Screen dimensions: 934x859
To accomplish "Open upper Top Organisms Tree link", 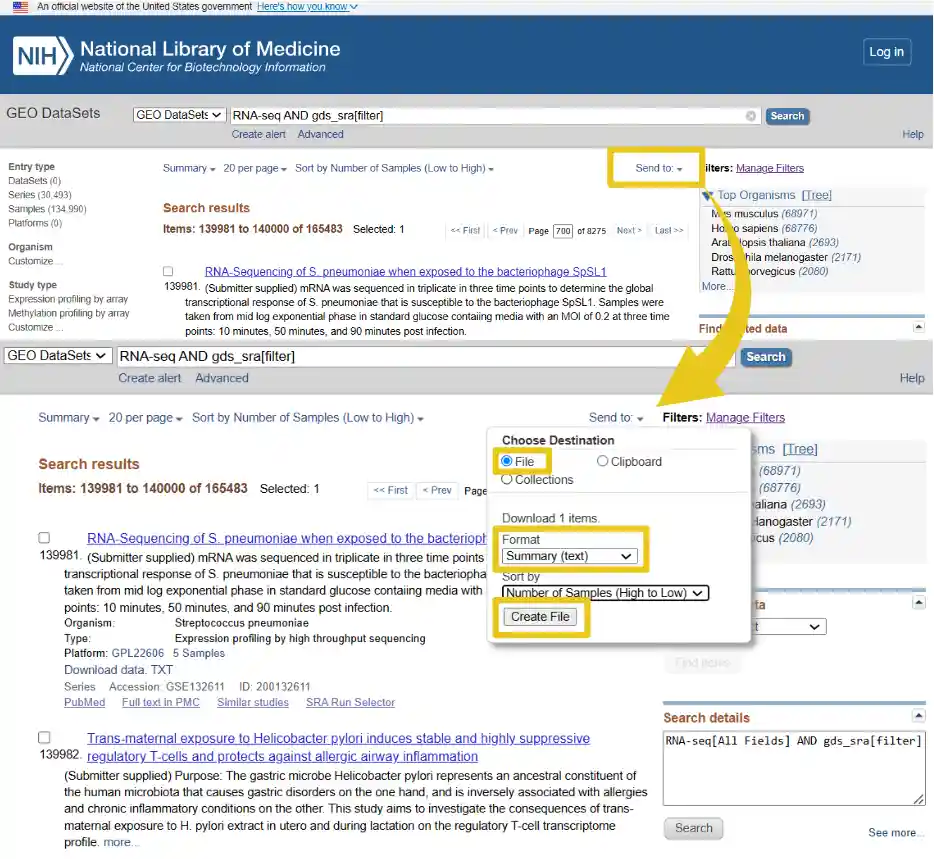I will (817, 195).
